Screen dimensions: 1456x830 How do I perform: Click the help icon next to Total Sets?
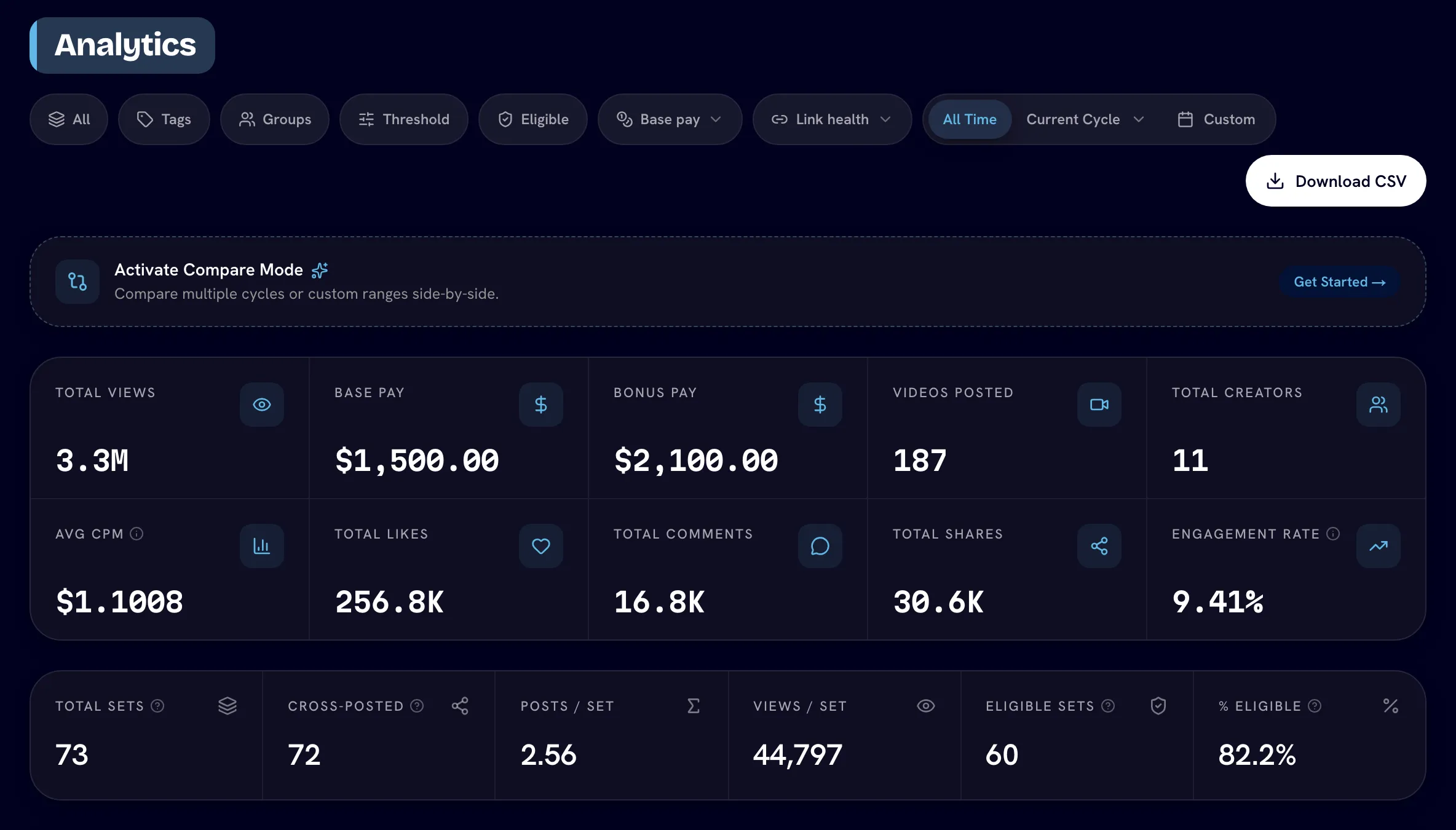157,706
